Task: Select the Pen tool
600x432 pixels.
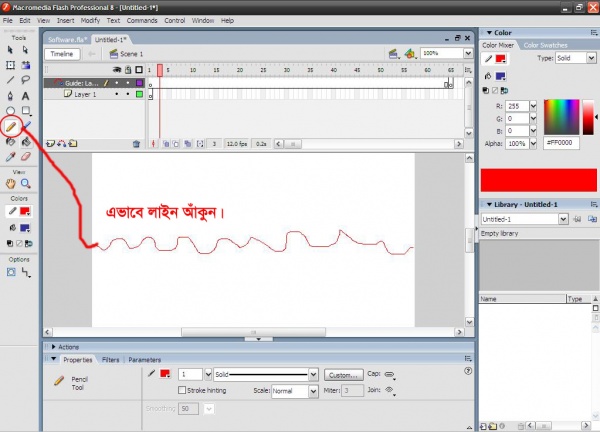Action: point(10,96)
